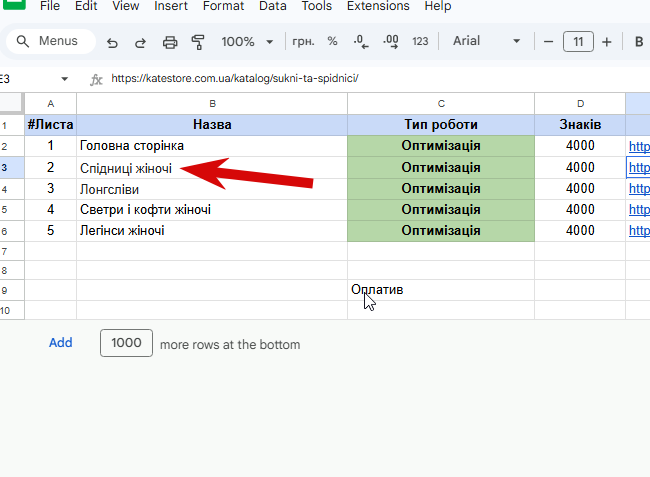
Task: Select header cell Знаків
Action: click(580, 125)
